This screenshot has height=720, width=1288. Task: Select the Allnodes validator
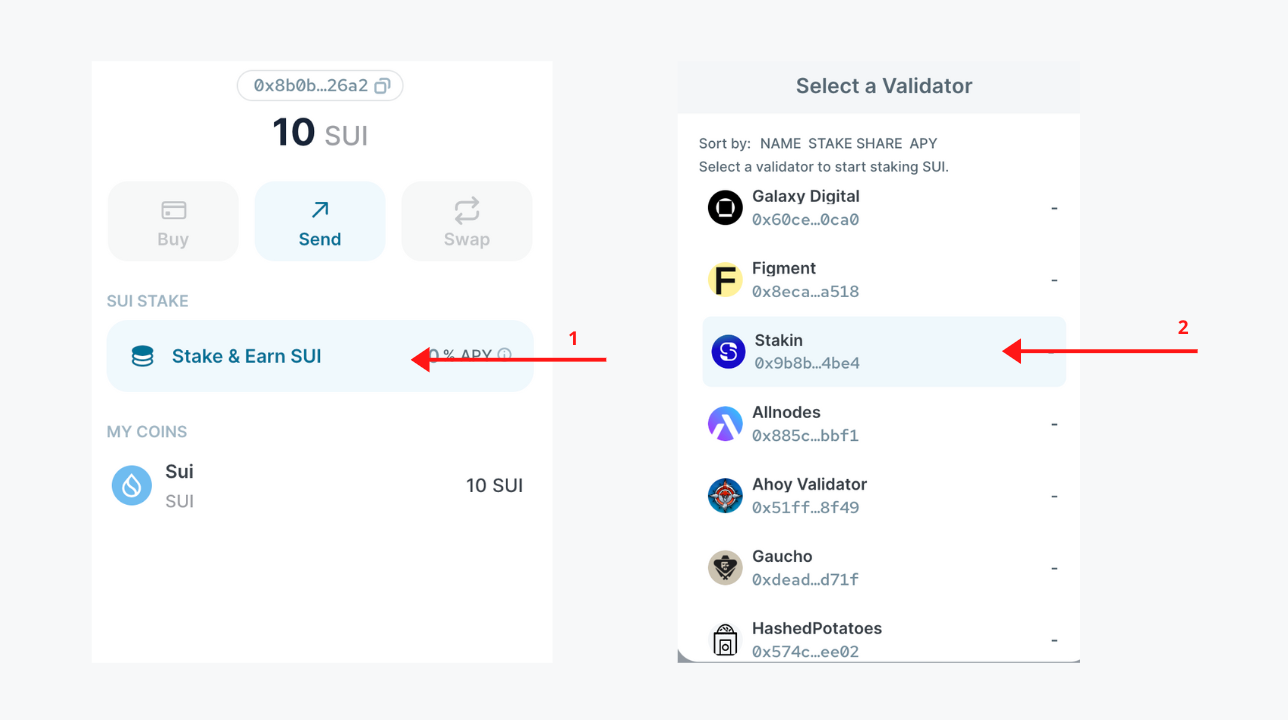click(884, 423)
